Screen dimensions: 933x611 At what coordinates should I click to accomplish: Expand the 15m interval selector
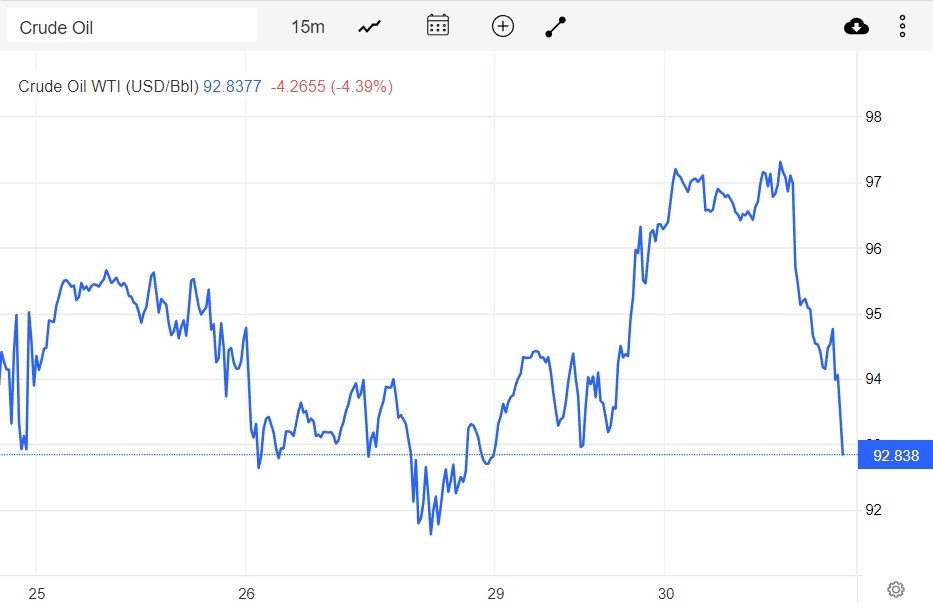click(308, 27)
